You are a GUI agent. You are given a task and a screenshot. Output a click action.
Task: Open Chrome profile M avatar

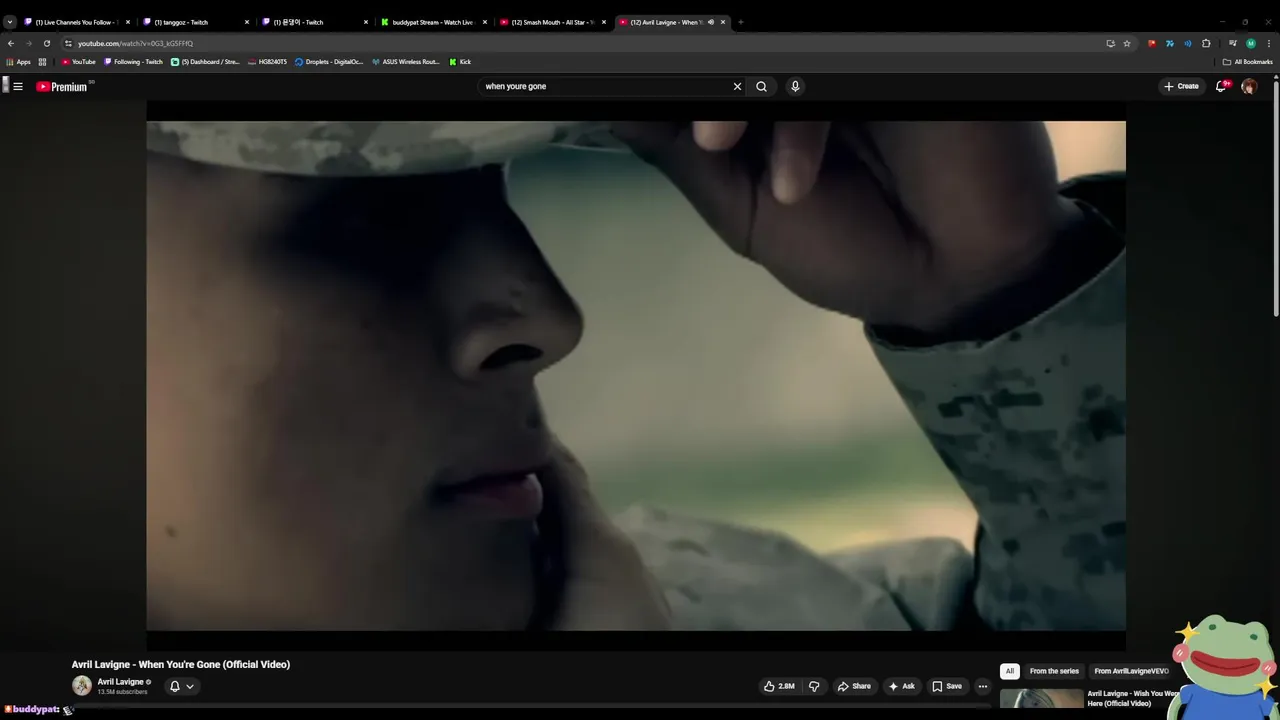[x=1251, y=43]
